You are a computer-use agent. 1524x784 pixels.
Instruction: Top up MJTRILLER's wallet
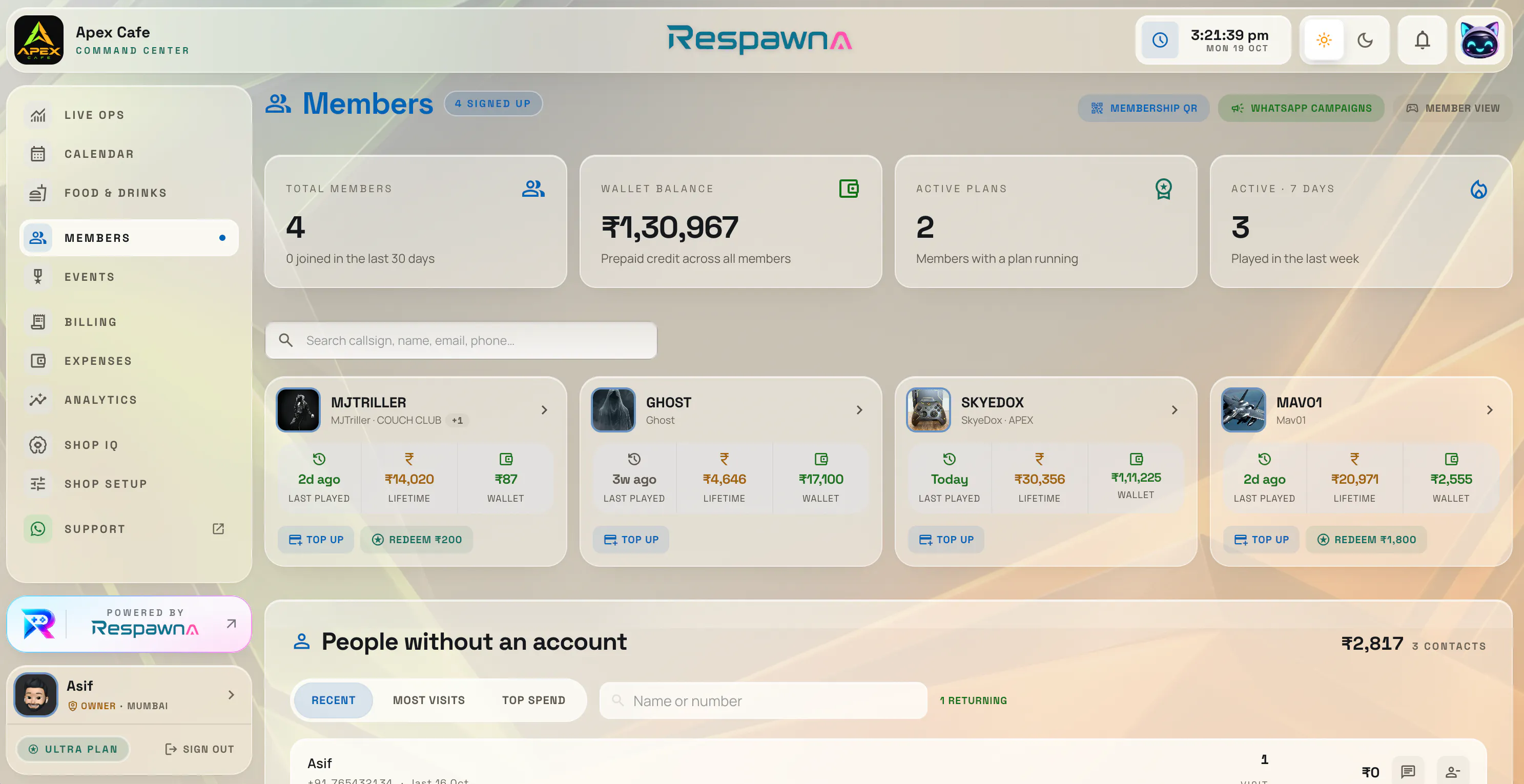(316, 540)
